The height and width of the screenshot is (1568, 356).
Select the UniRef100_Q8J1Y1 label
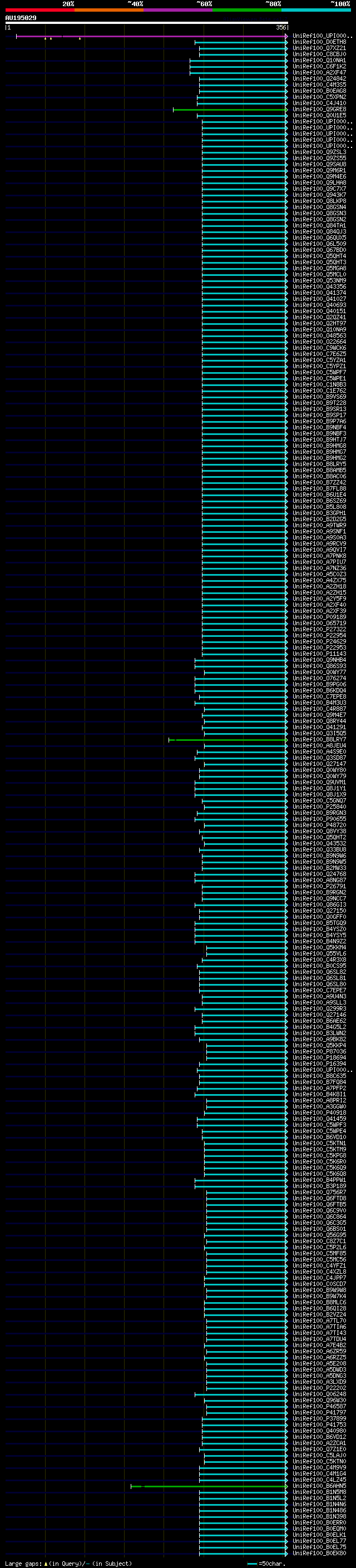[x=319, y=789]
